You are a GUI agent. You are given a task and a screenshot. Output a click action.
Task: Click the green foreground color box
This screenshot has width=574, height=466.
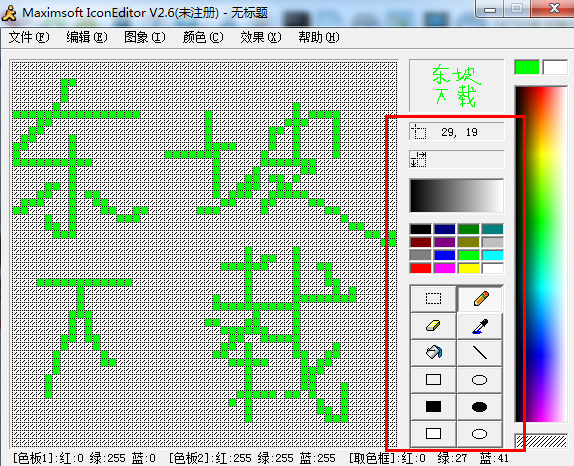coord(527,68)
